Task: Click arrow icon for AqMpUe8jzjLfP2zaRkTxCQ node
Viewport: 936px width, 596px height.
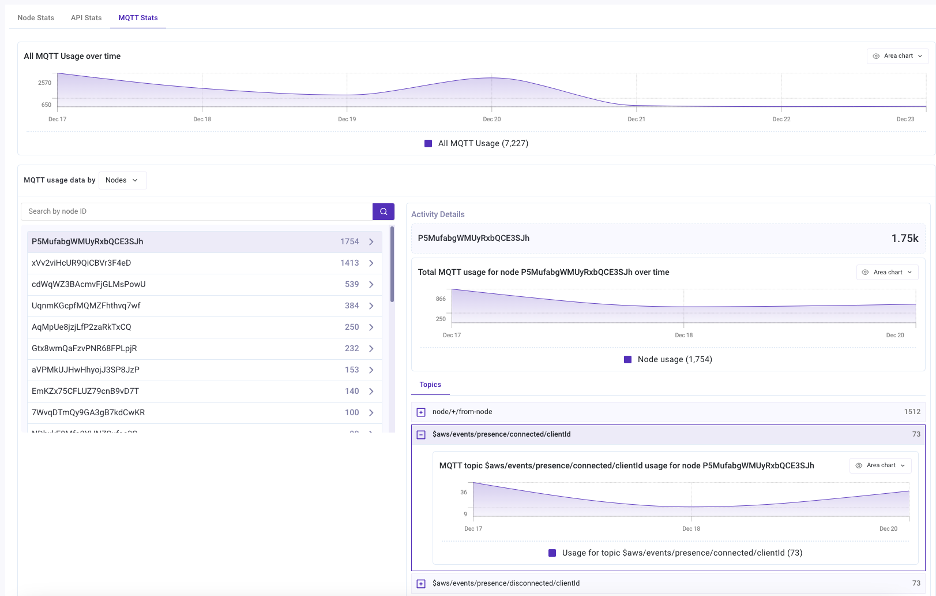Action: [x=371, y=327]
